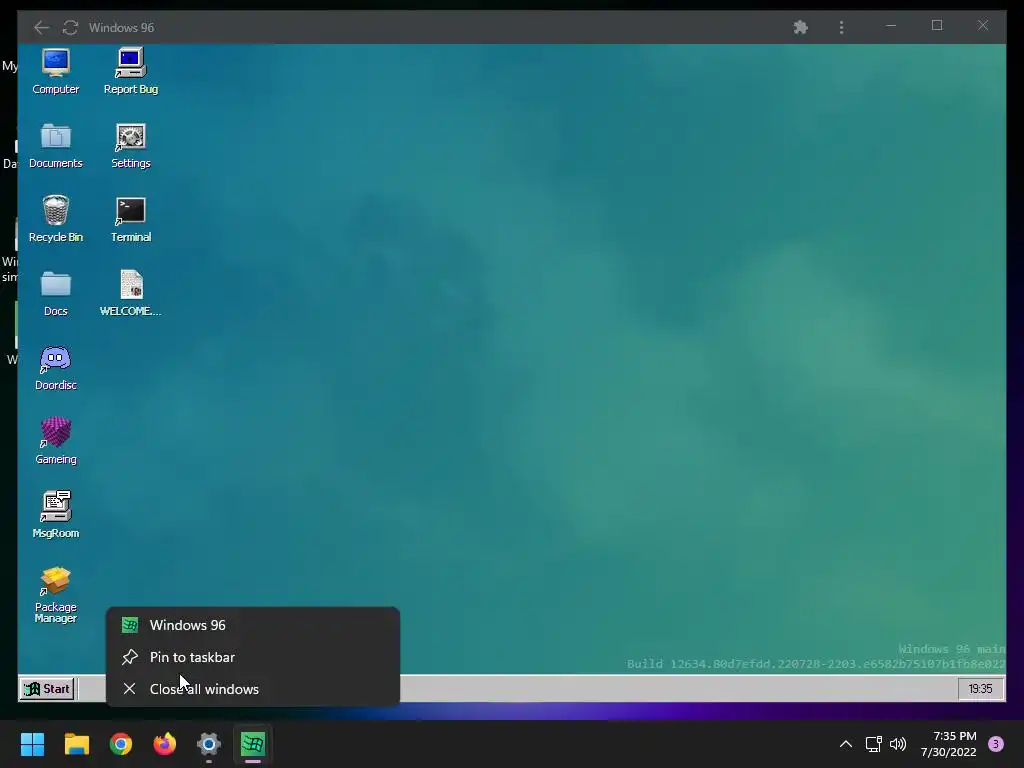Open the 7:35 PM date and time

click(948, 744)
